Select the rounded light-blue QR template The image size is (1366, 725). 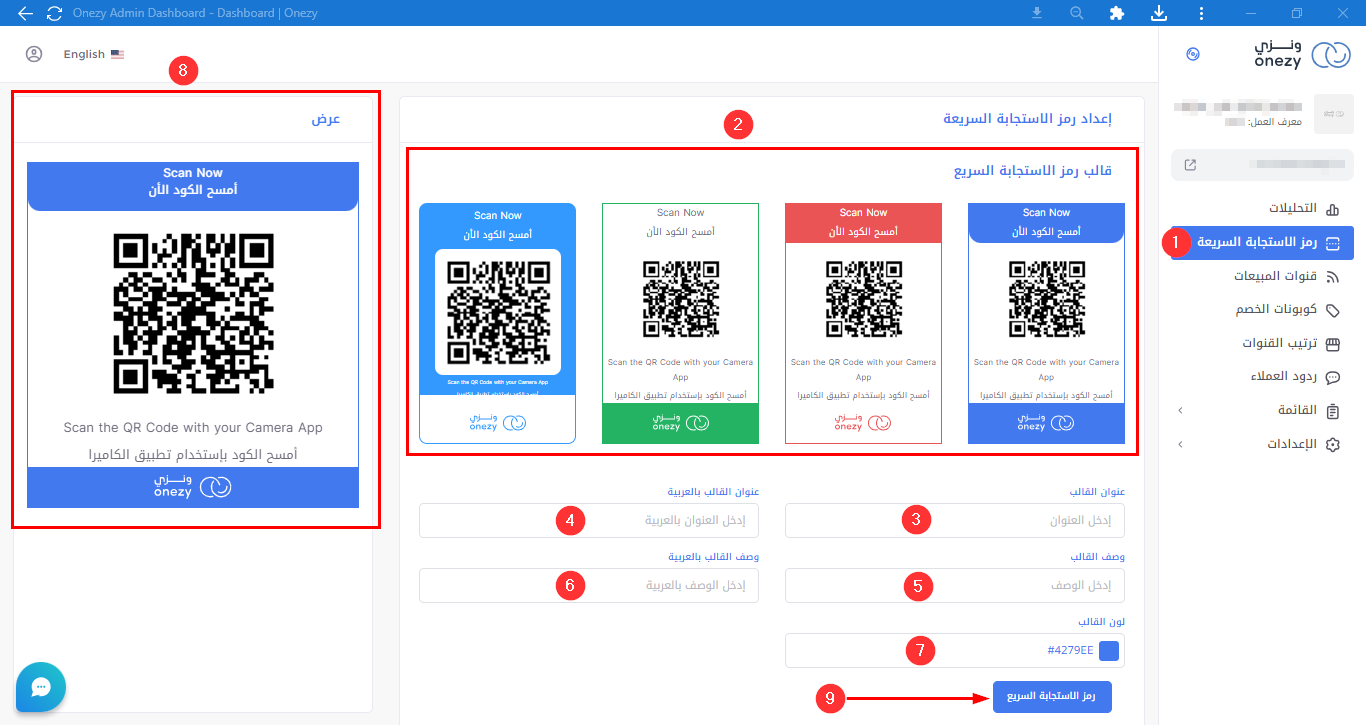pyautogui.click(x=497, y=323)
